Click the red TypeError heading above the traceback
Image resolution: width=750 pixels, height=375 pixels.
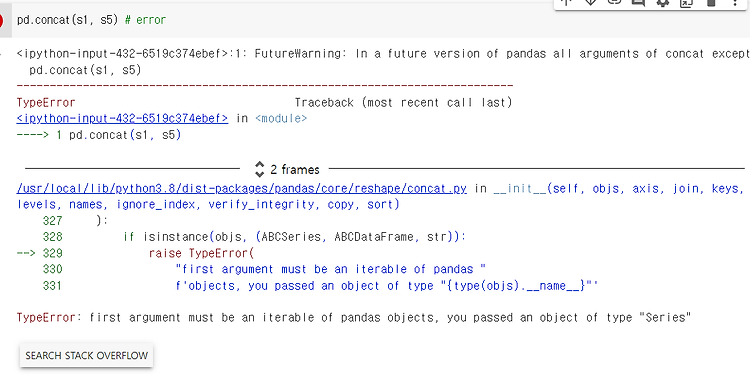click(x=46, y=102)
